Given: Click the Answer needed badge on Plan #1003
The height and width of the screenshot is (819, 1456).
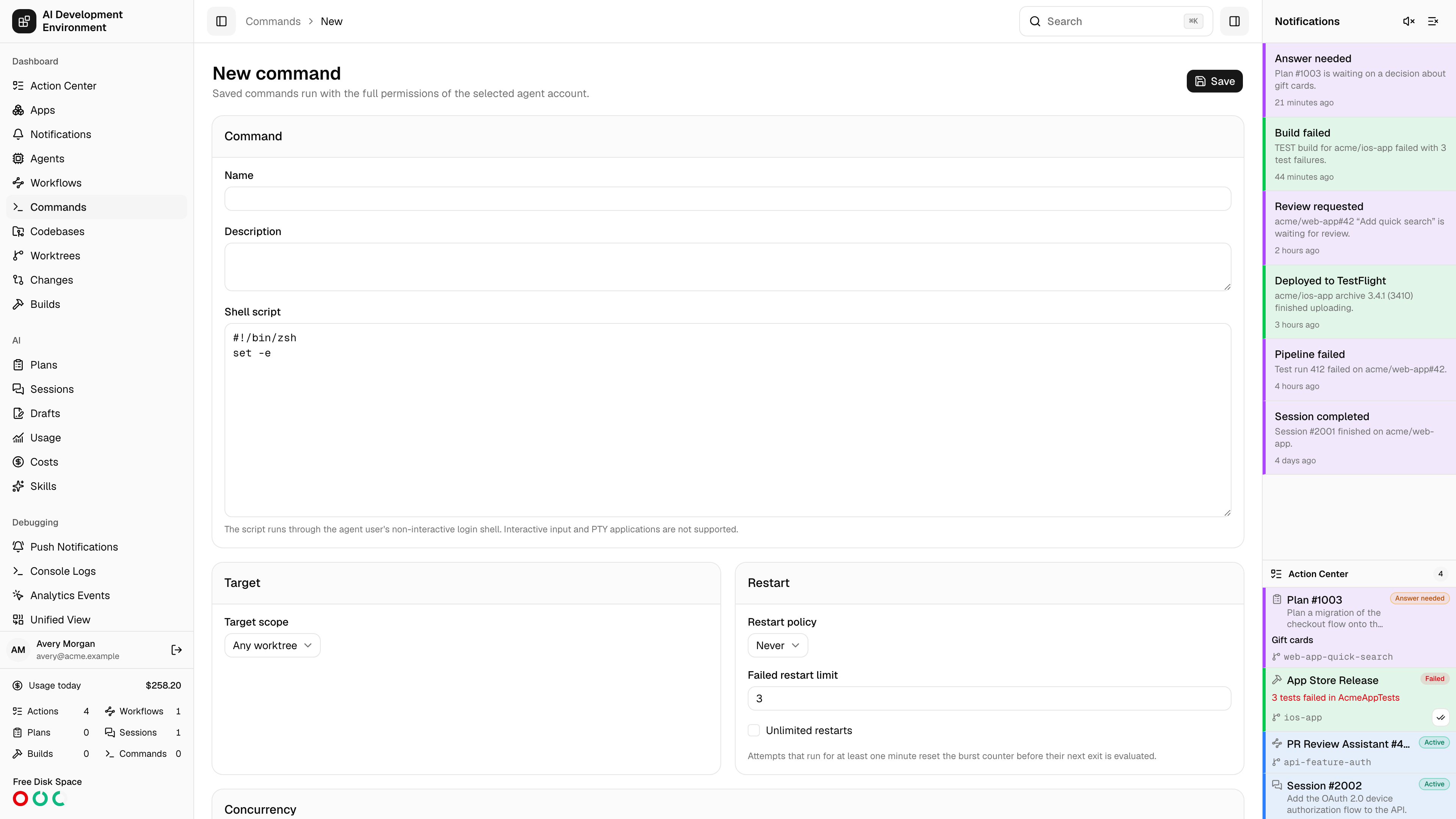Looking at the screenshot, I should [1419, 599].
